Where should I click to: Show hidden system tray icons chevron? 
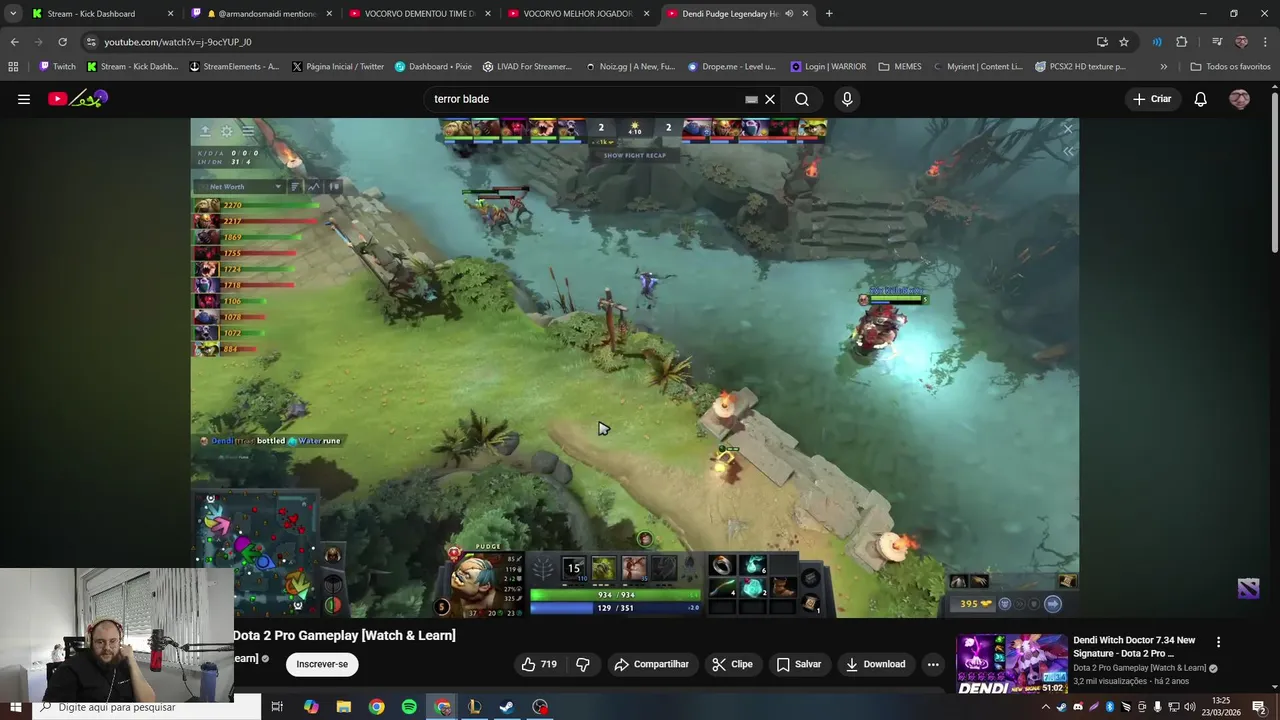coord(1046,707)
